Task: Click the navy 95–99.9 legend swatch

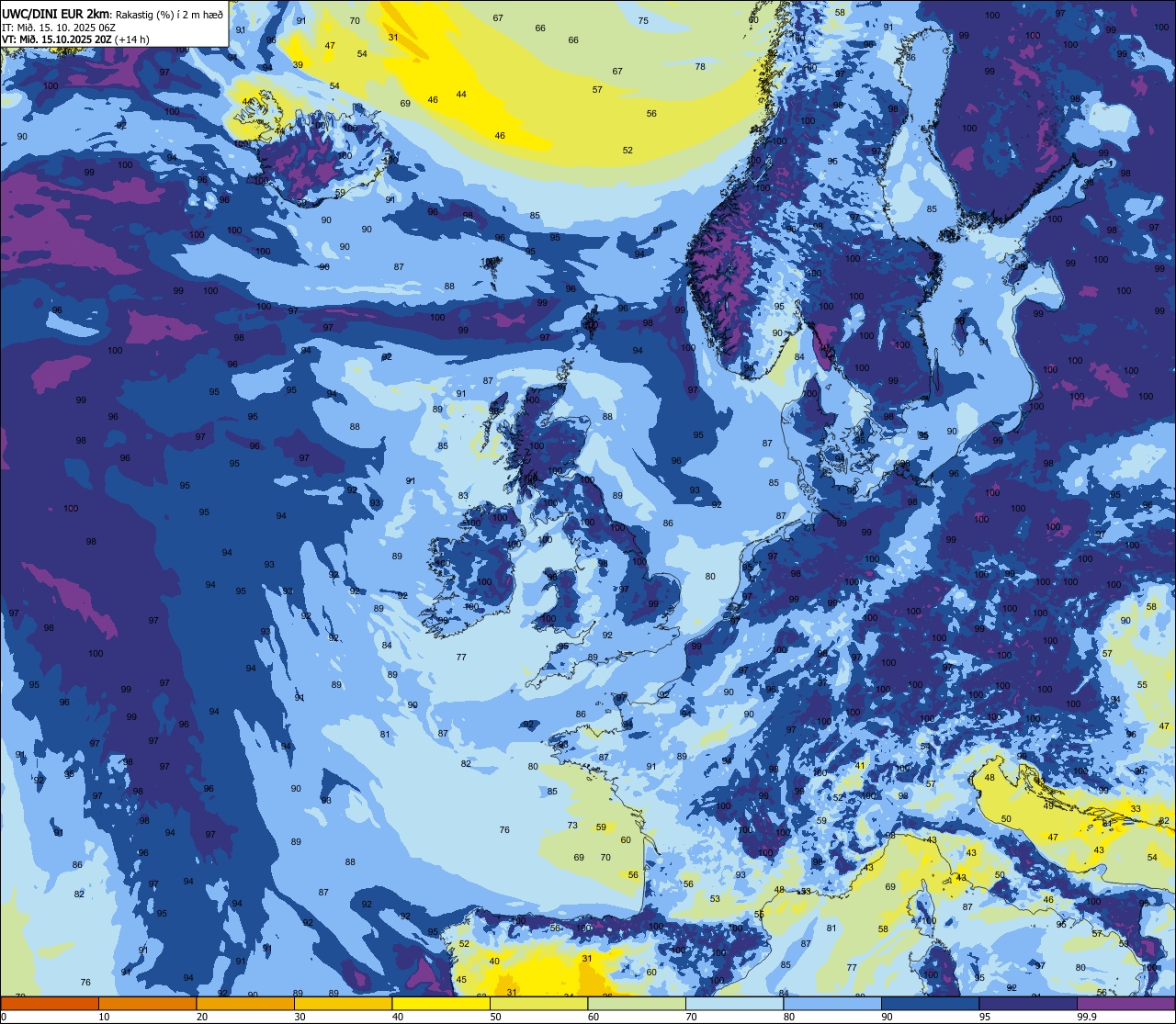Action: pos(1028,1003)
